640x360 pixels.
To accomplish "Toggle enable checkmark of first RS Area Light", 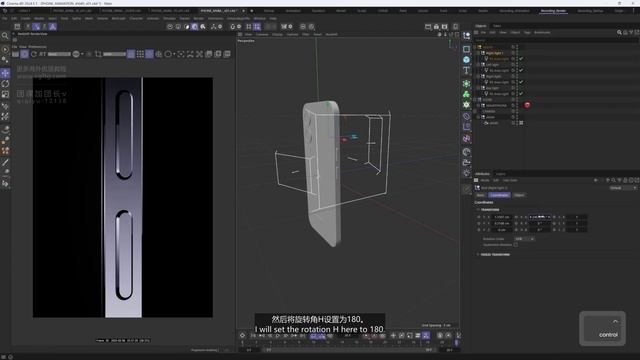I will [x=521, y=58].
